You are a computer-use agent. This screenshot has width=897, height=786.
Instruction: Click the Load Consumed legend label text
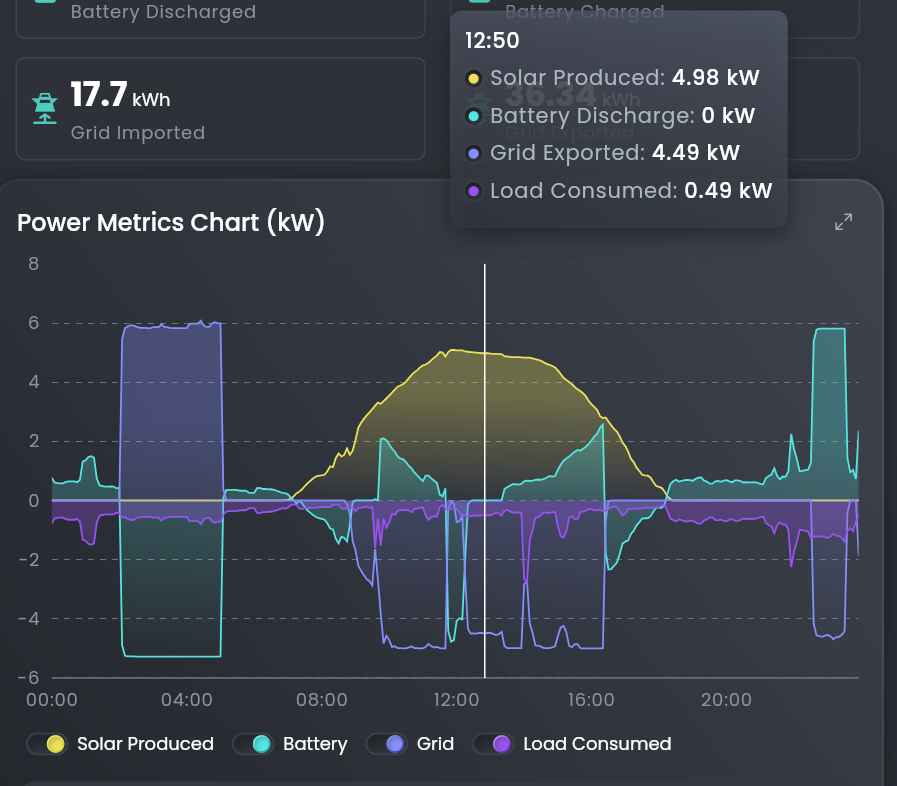coord(597,744)
